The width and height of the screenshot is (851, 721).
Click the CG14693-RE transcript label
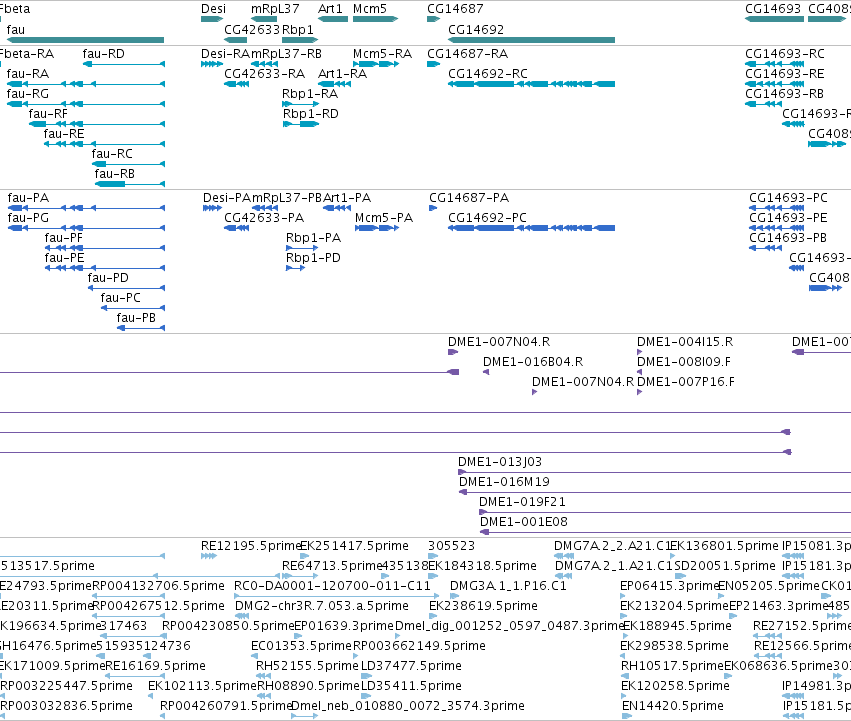[785, 74]
